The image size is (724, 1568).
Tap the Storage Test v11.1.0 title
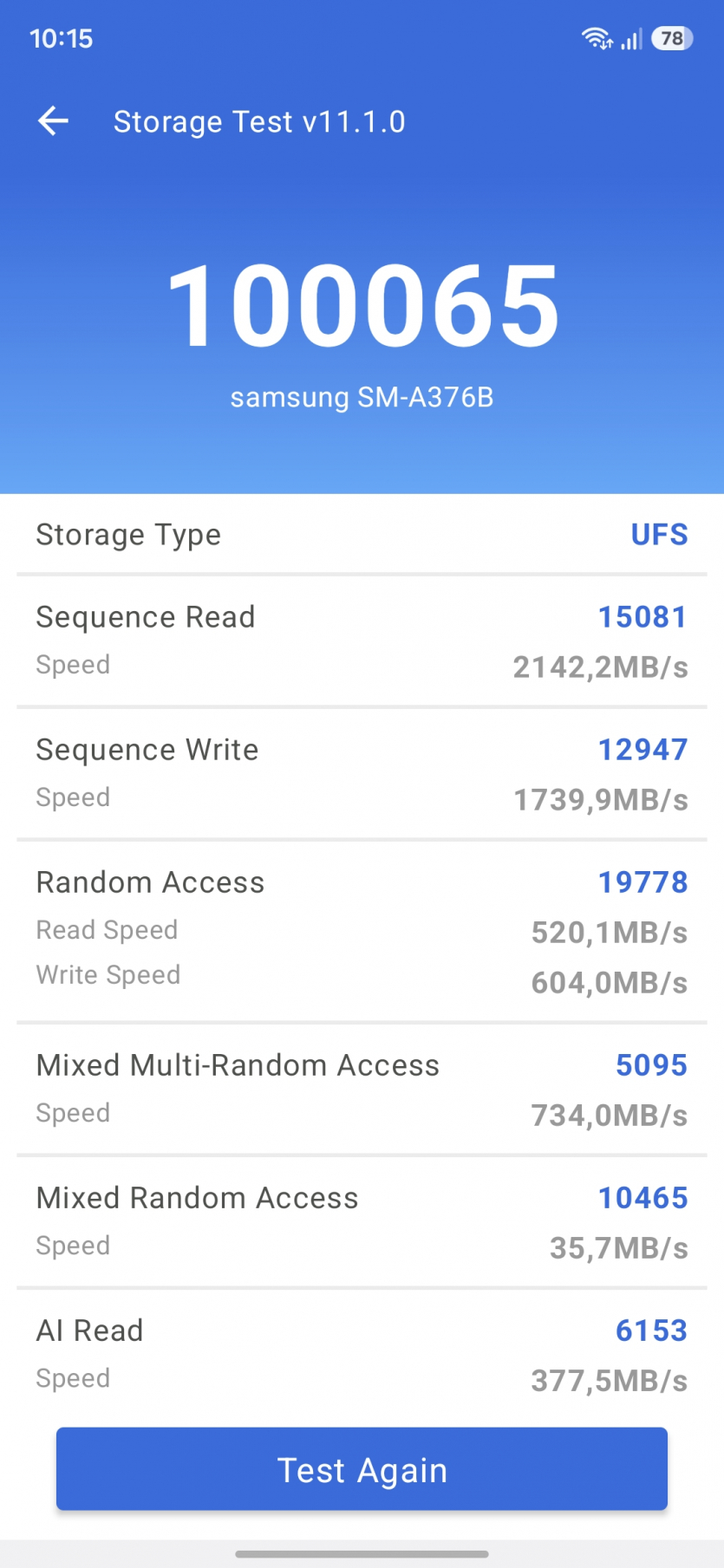tap(259, 122)
